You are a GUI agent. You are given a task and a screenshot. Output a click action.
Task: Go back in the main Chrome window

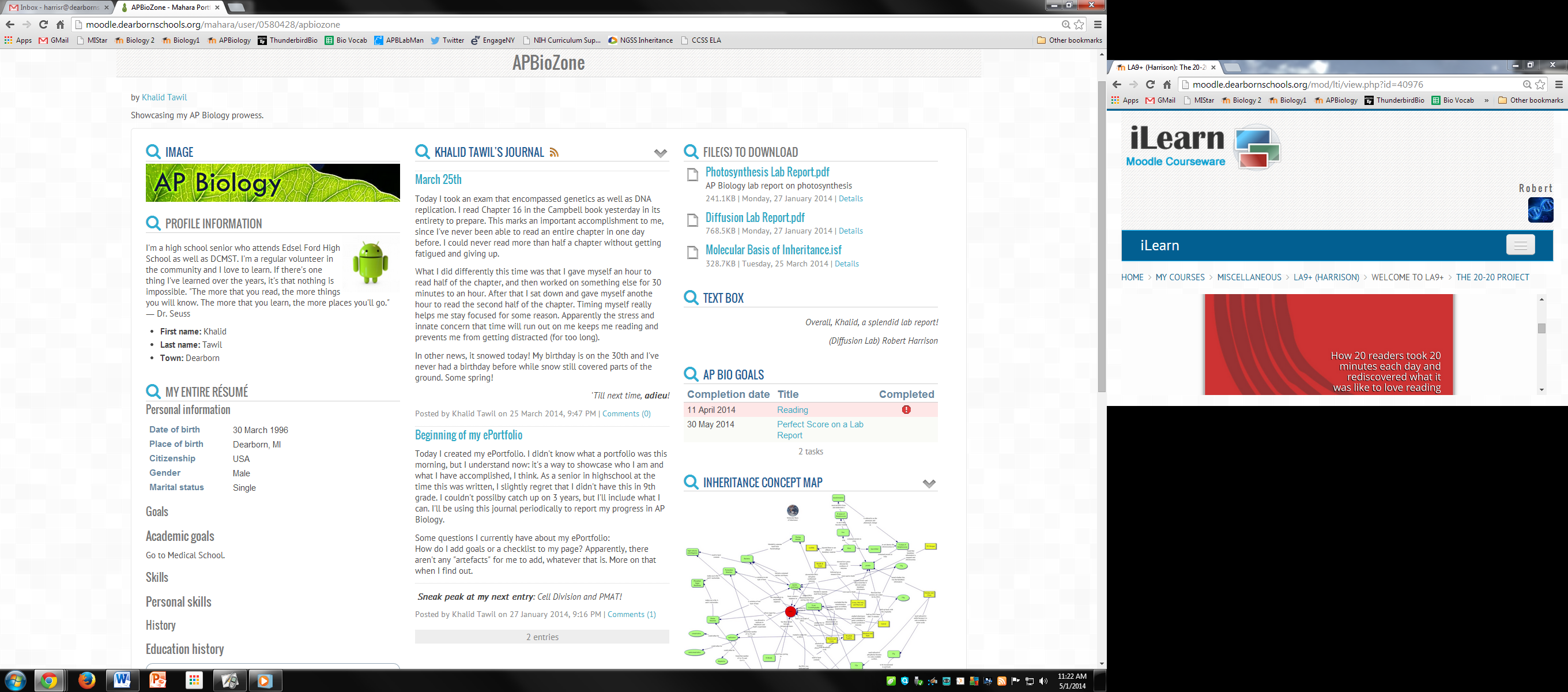[10, 24]
